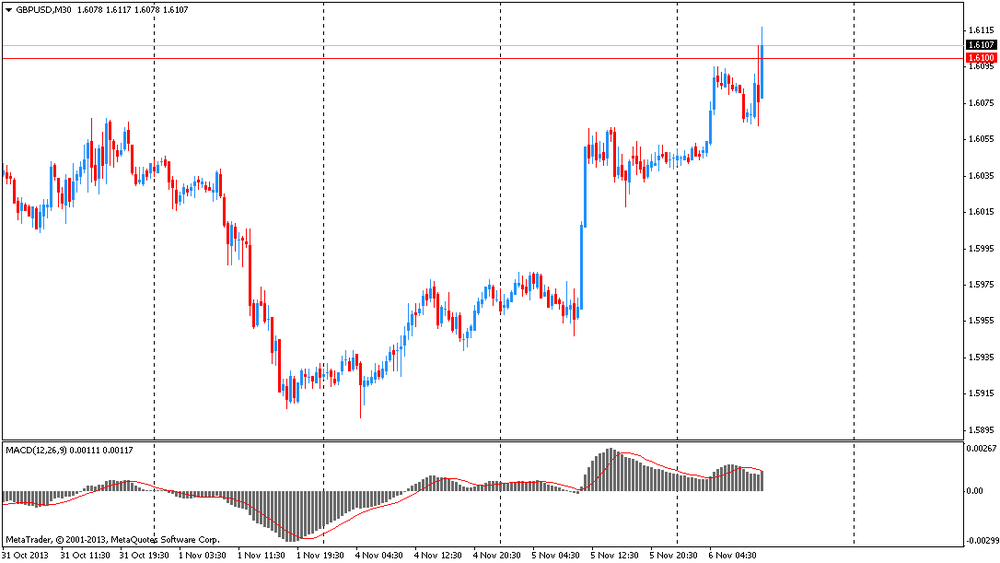Click the 1.6115 price scale label
Screen dimensions: 1000x563
coord(981,29)
